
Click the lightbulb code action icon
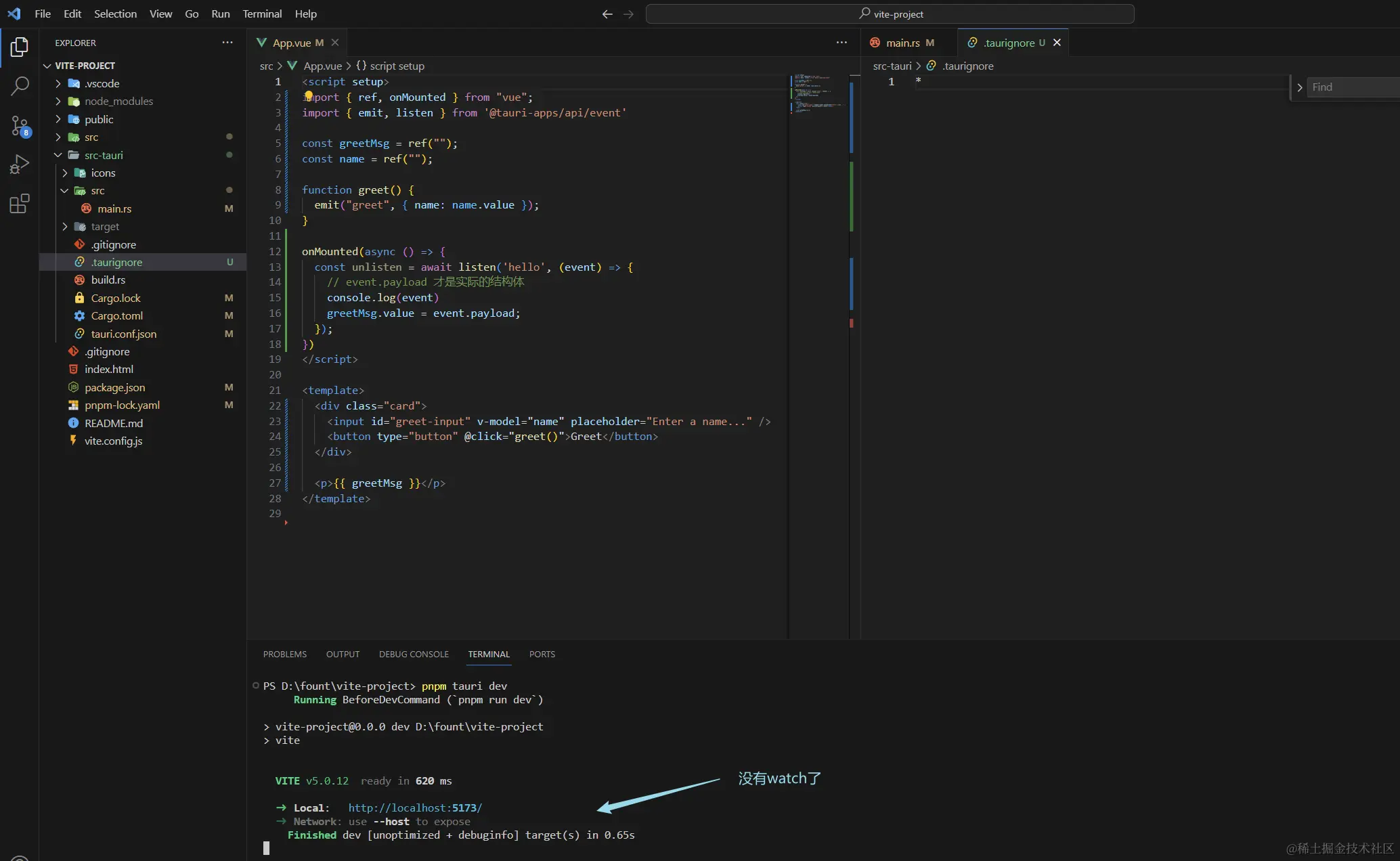pyautogui.click(x=309, y=96)
